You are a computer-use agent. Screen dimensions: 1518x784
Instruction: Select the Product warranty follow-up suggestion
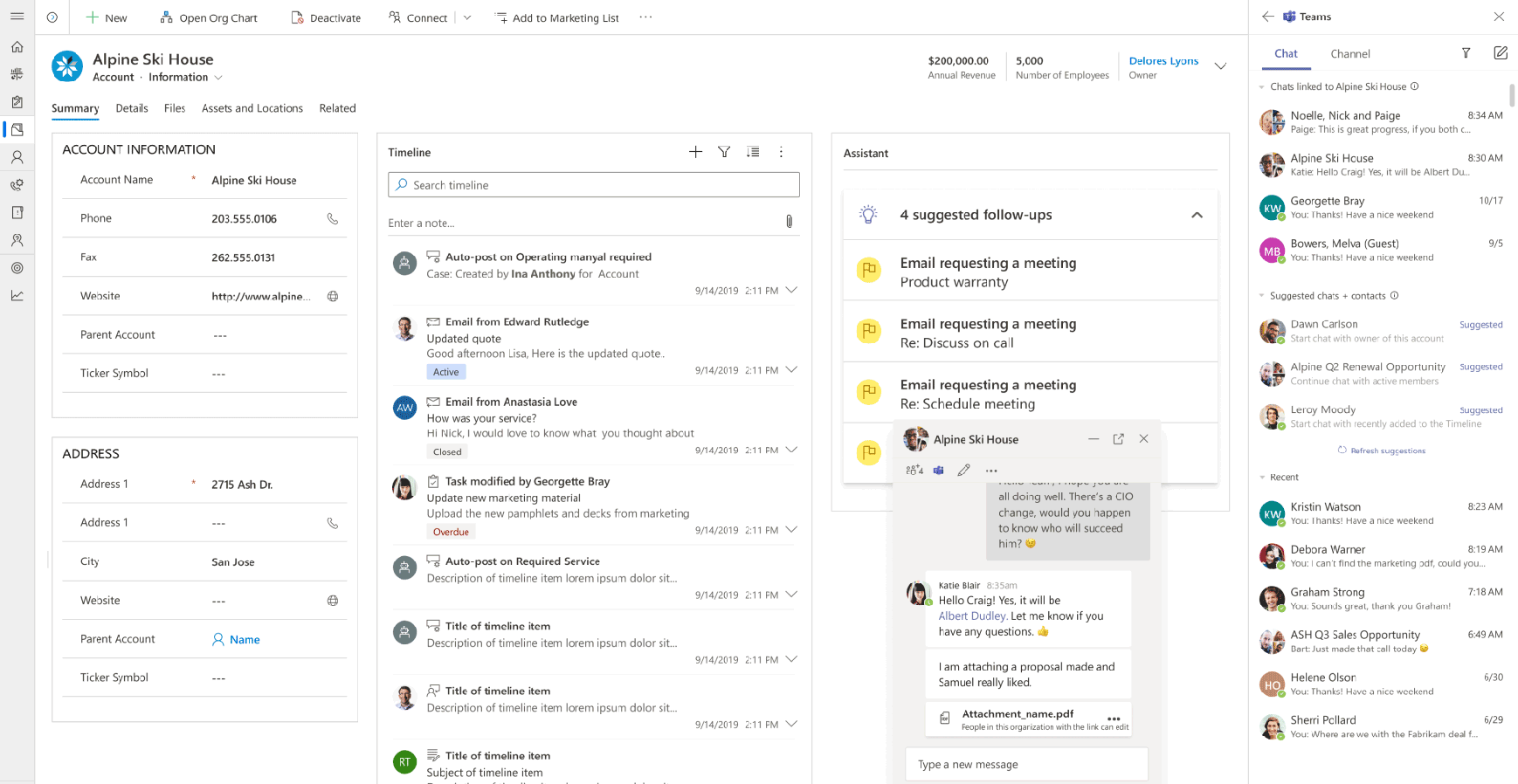(x=1031, y=271)
